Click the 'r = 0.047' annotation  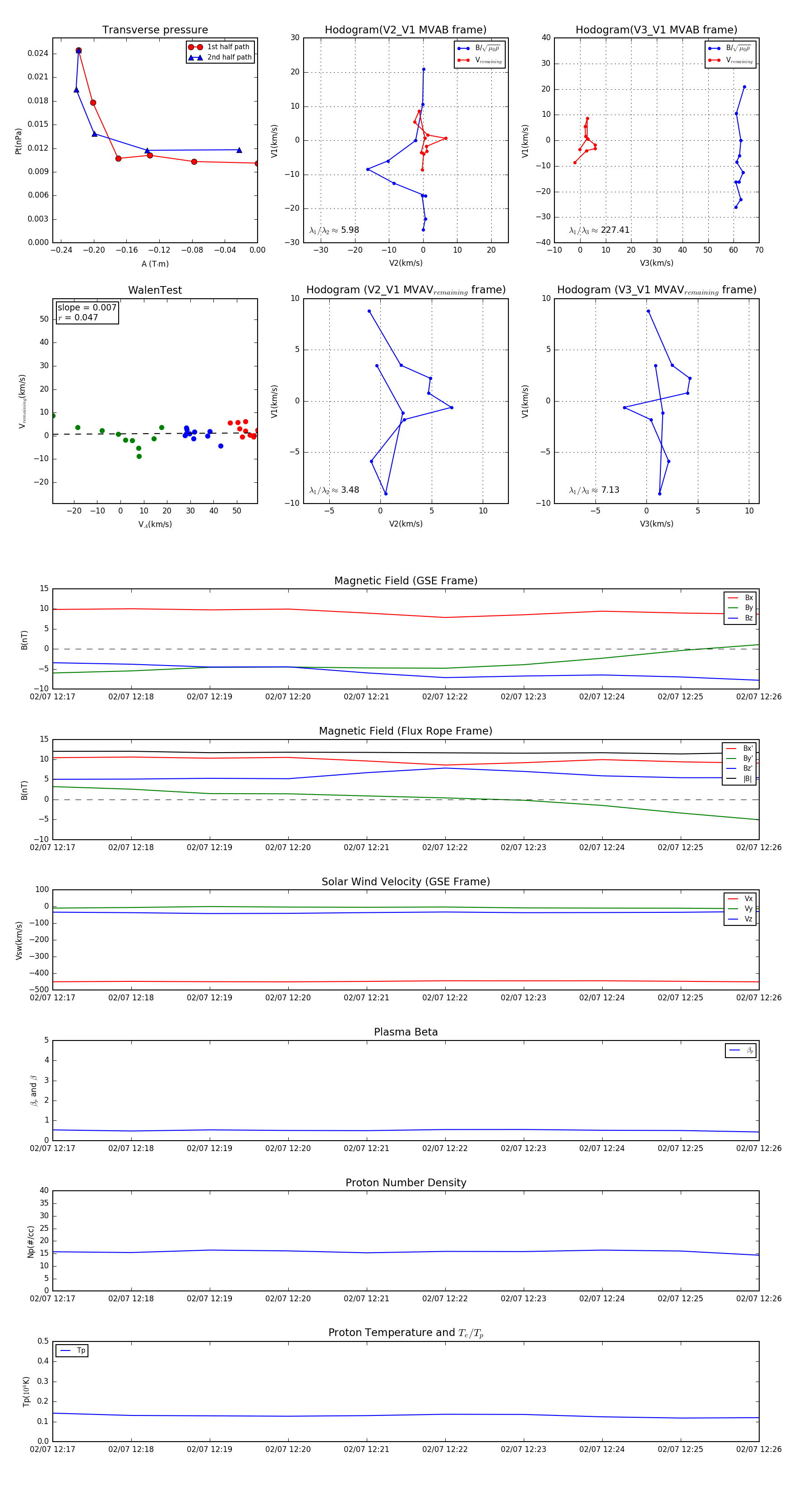(x=78, y=317)
